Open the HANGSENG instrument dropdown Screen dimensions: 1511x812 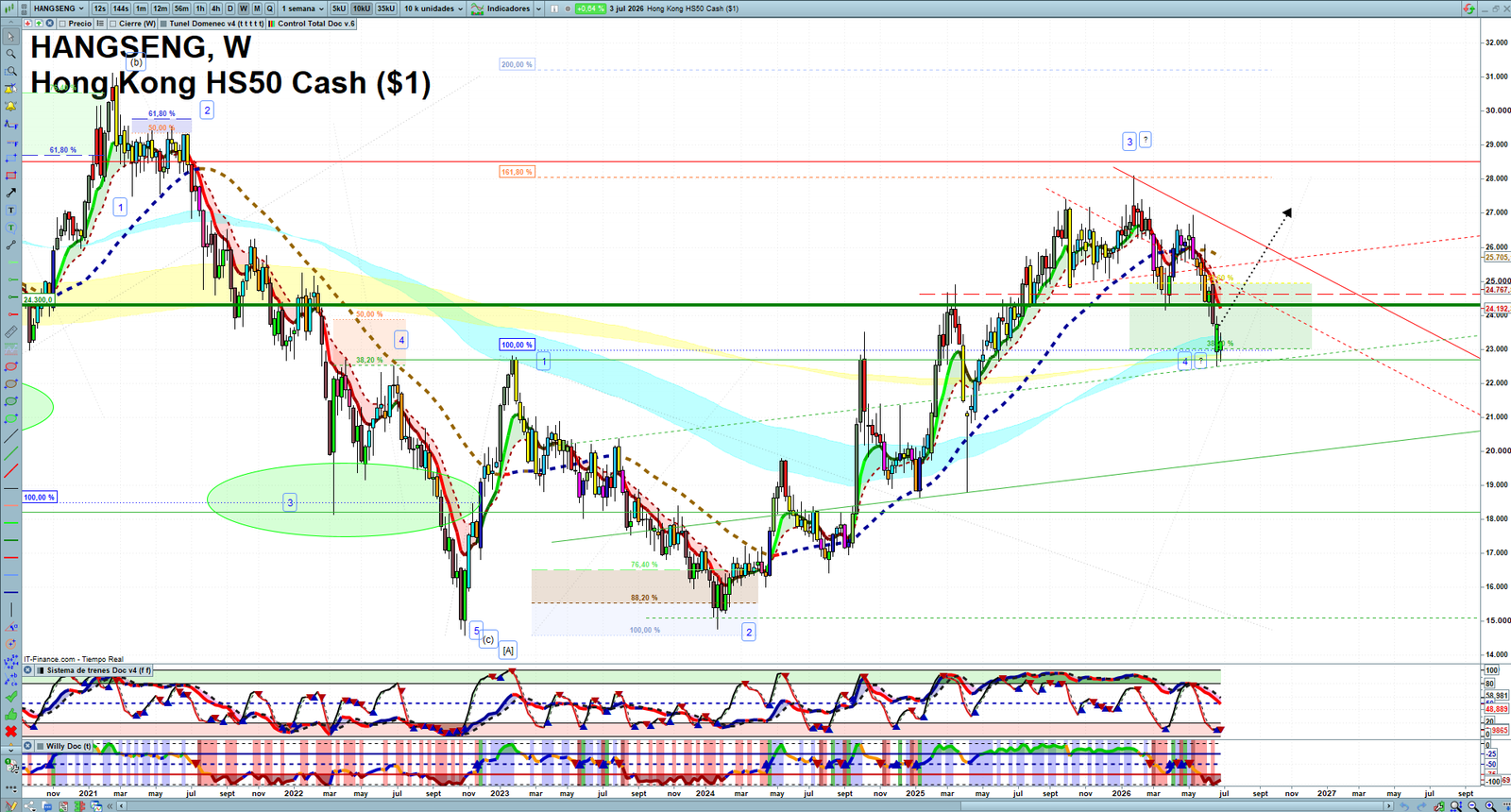point(59,8)
